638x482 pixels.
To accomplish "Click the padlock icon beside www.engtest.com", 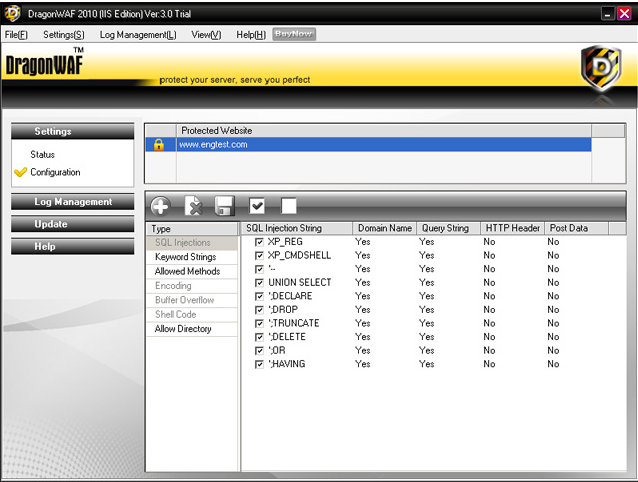I will coord(159,144).
